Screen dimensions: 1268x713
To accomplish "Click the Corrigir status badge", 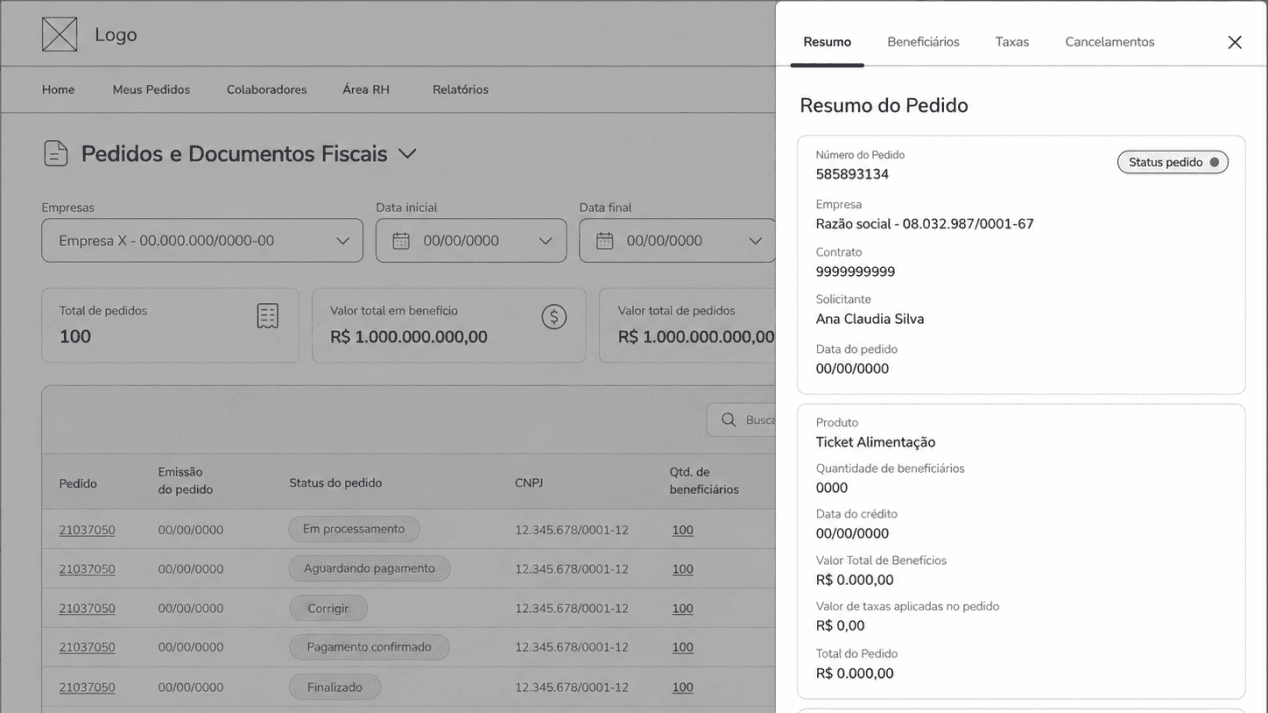I will point(329,608).
